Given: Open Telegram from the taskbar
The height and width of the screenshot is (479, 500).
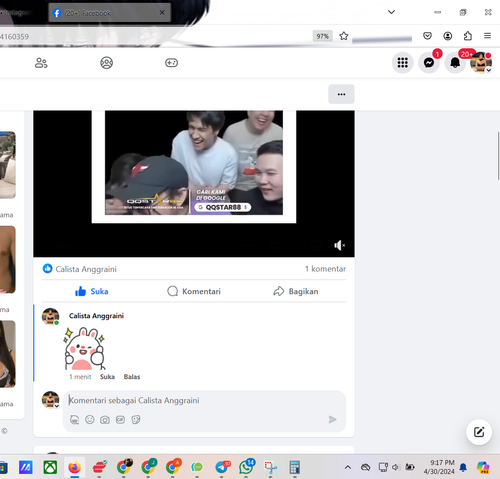Looking at the screenshot, I should point(222,467).
